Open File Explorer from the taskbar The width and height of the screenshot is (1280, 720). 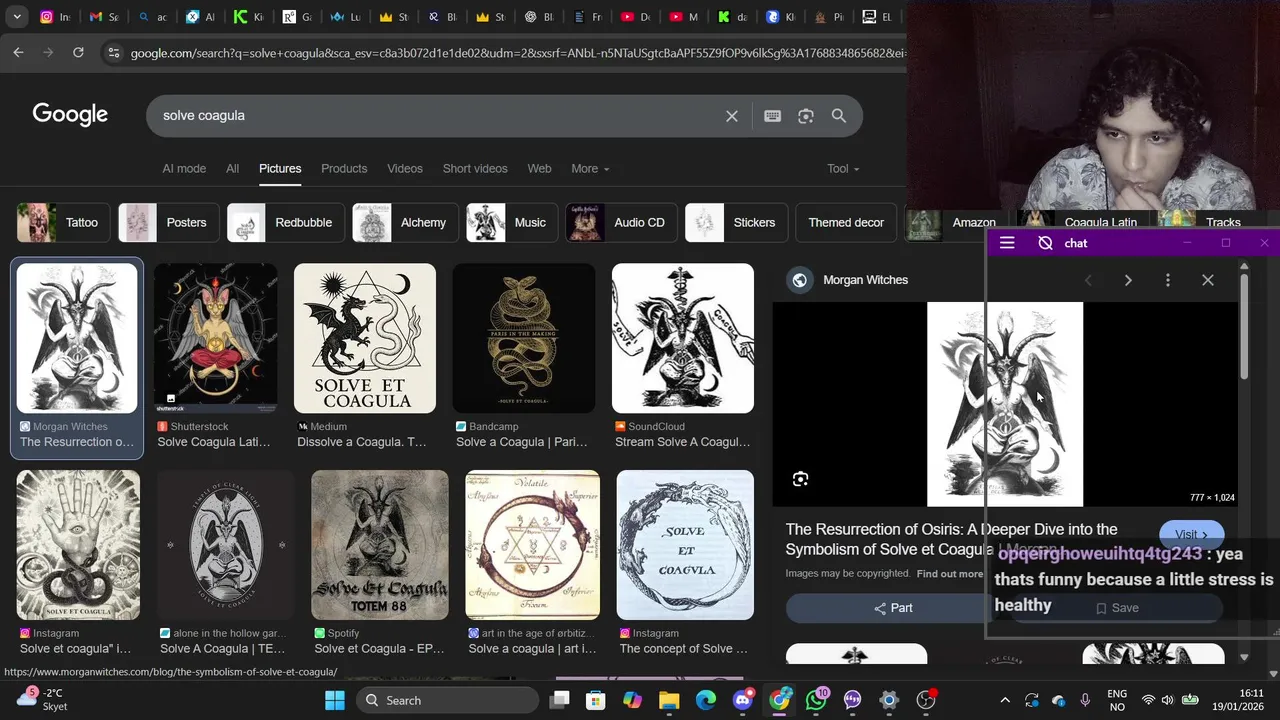coord(668,700)
